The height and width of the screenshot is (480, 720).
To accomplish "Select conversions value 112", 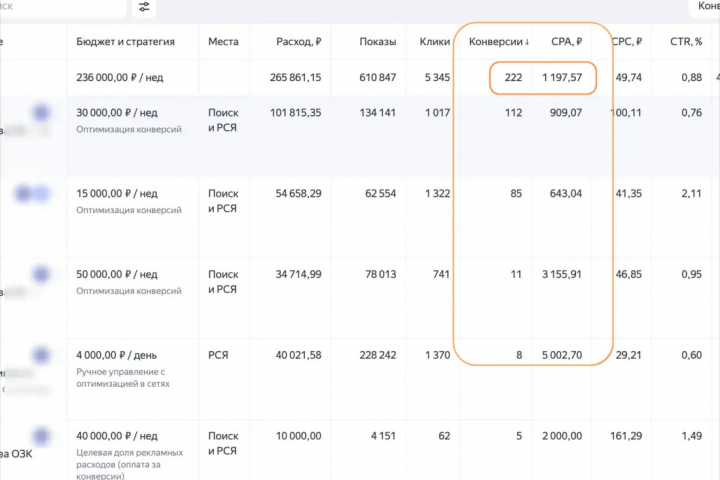I will [513, 113].
